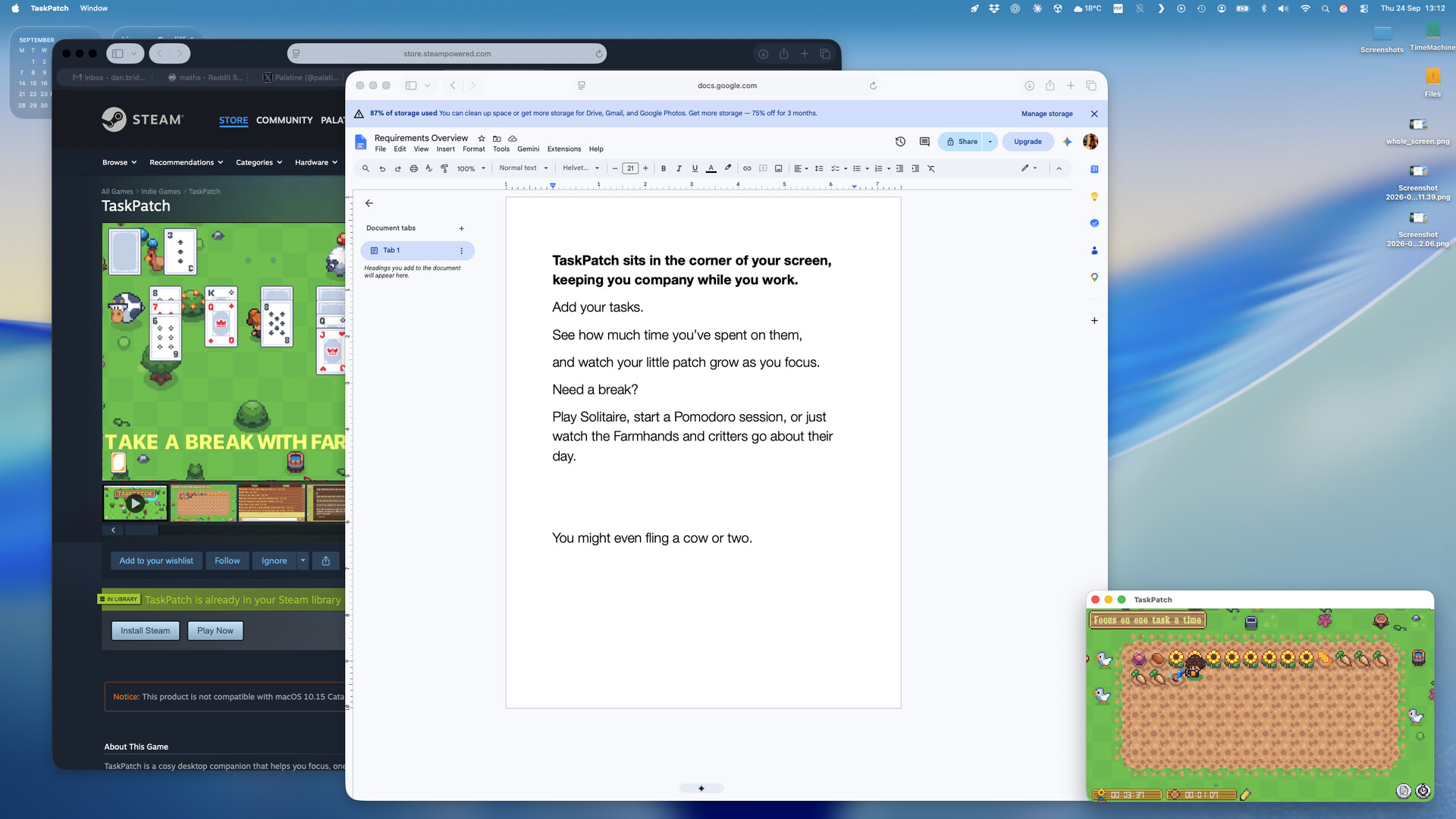Open the Extensions menu in Docs
Viewport: 1456px width, 819px height.
tap(564, 149)
